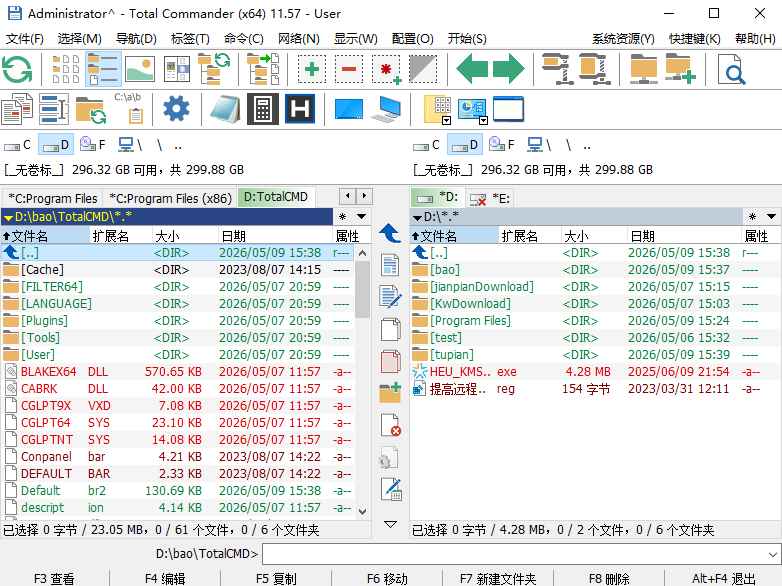This screenshot has height=586, width=782.
Task: Click the blue desktop monitor icon
Action: pos(349,109)
